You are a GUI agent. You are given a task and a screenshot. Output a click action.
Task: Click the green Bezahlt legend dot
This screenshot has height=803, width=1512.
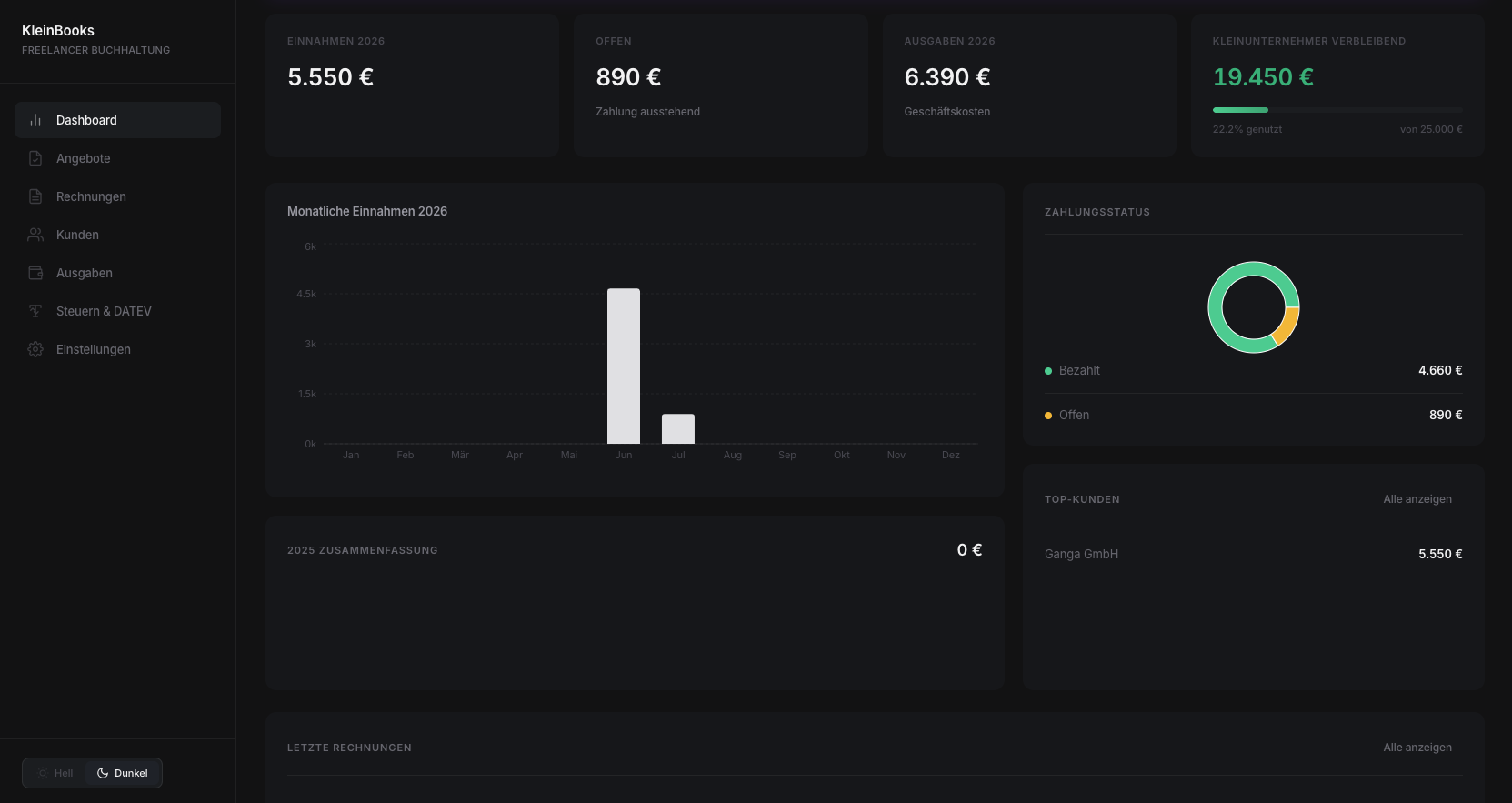(1048, 371)
